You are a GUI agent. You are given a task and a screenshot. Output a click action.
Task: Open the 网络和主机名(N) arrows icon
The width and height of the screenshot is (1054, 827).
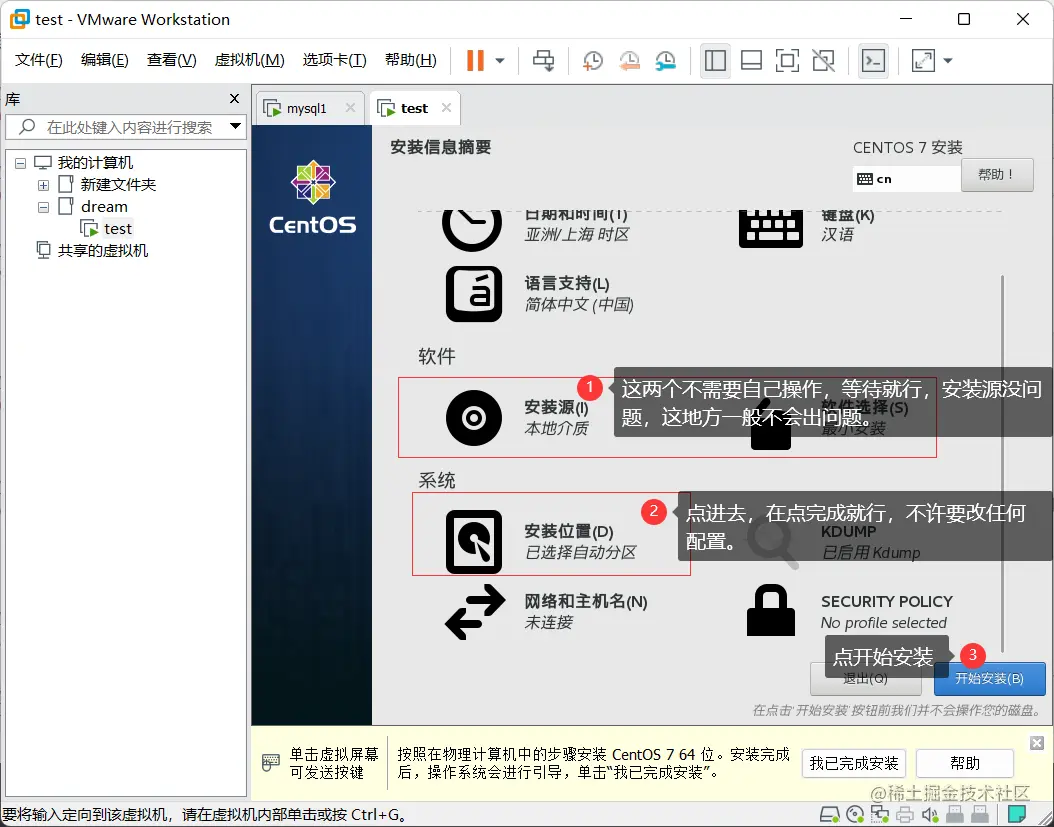point(475,612)
